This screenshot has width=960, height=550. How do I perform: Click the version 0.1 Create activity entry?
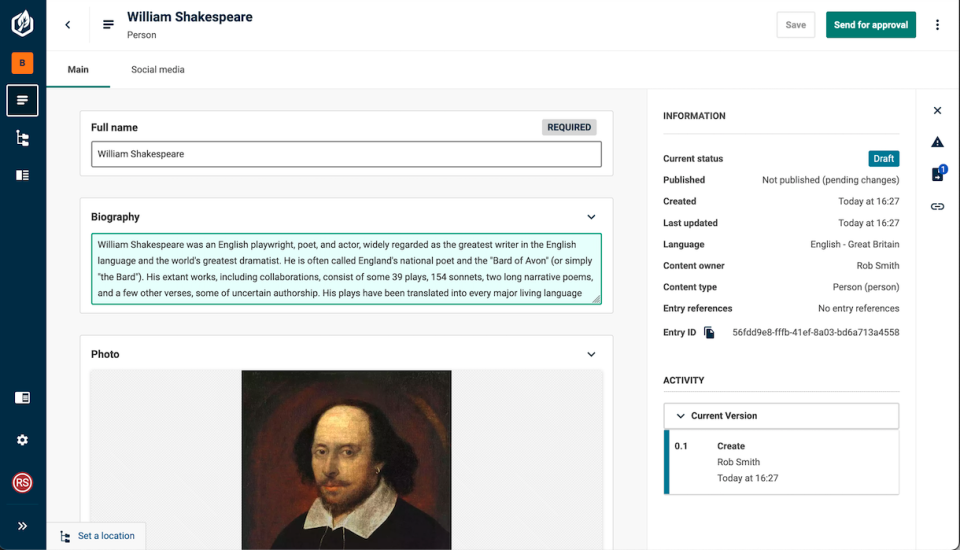pos(781,462)
